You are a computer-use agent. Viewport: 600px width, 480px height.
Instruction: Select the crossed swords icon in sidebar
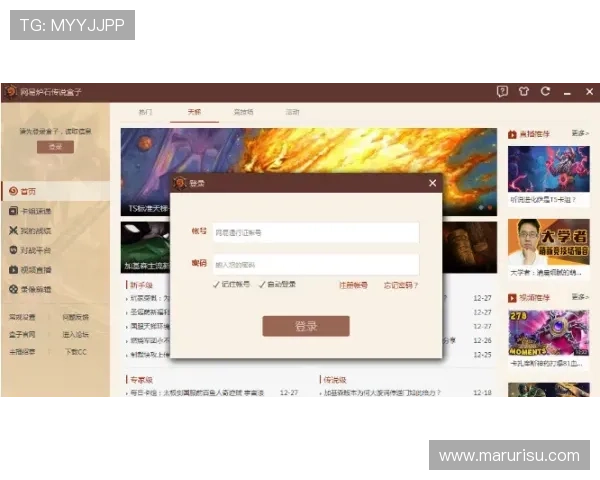(x=13, y=230)
